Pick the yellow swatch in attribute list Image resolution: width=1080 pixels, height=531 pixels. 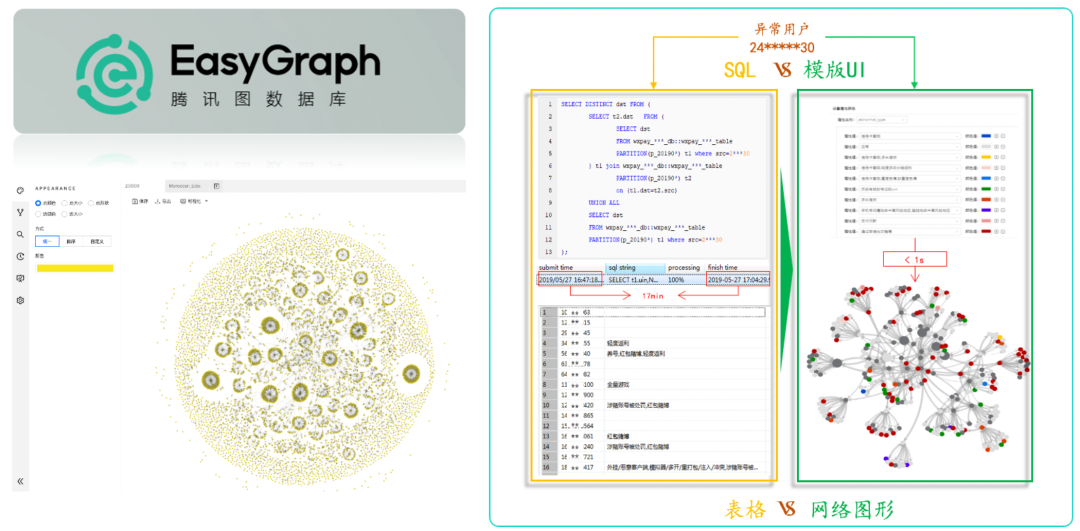pos(986,157)
